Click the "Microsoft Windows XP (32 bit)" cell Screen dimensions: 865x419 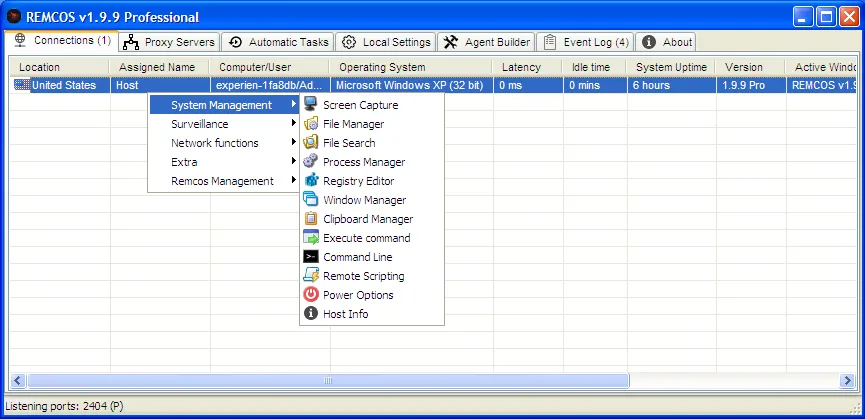(412, 85)
